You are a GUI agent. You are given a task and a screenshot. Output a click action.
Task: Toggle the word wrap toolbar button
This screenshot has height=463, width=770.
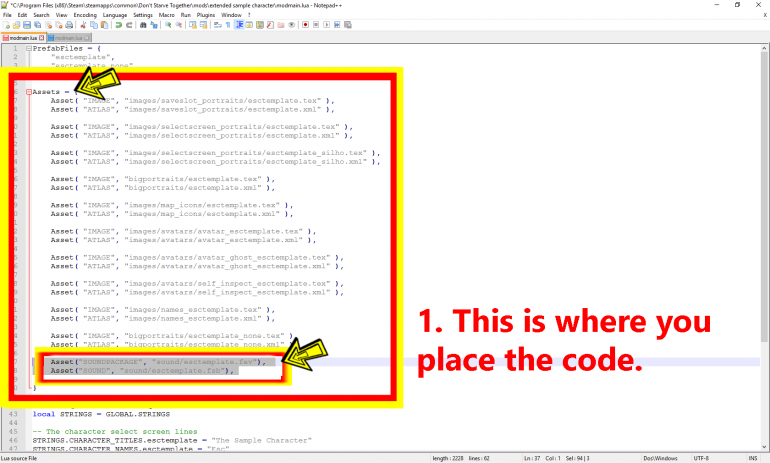click(218, 25)
